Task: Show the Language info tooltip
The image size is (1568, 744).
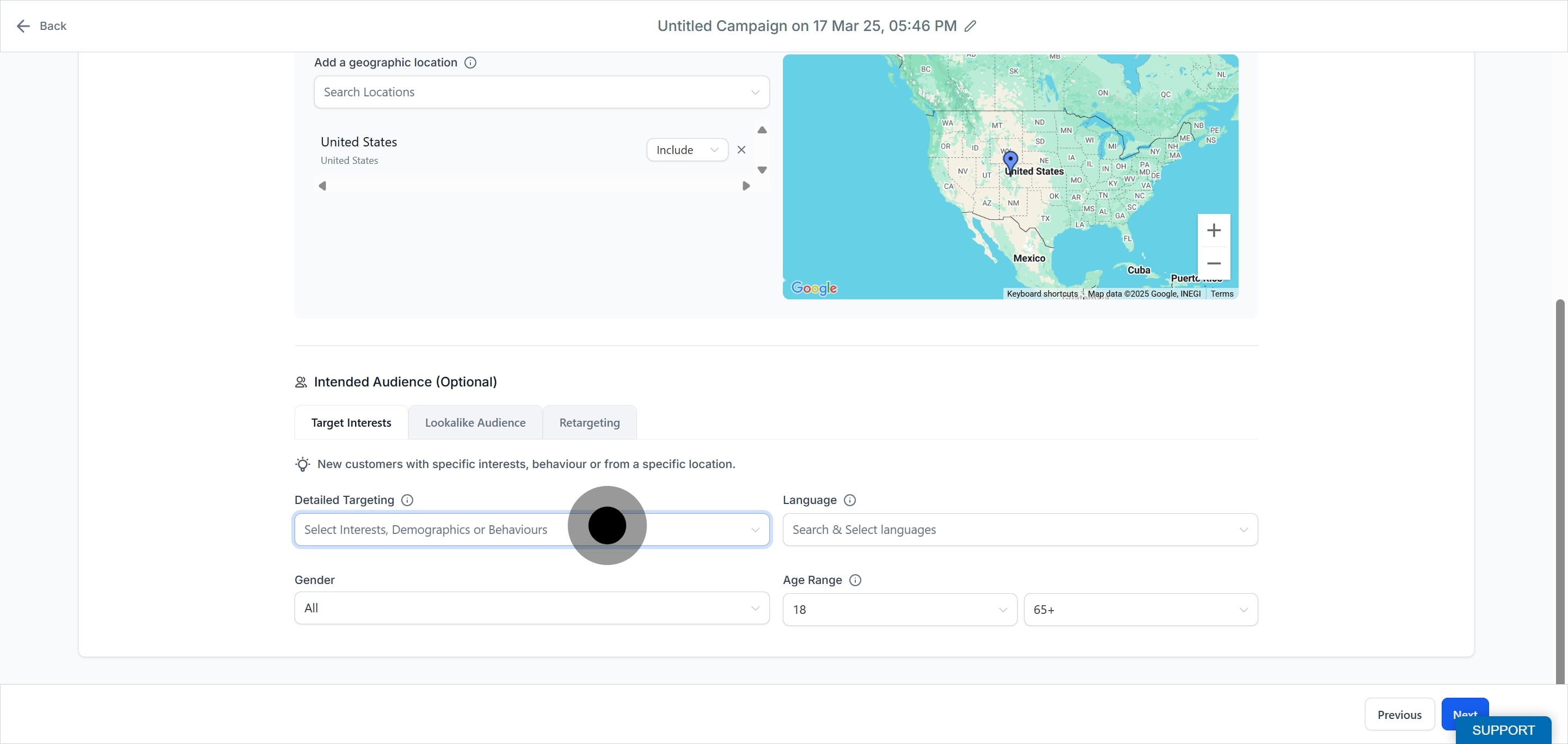Action: (x=850, y=500)
